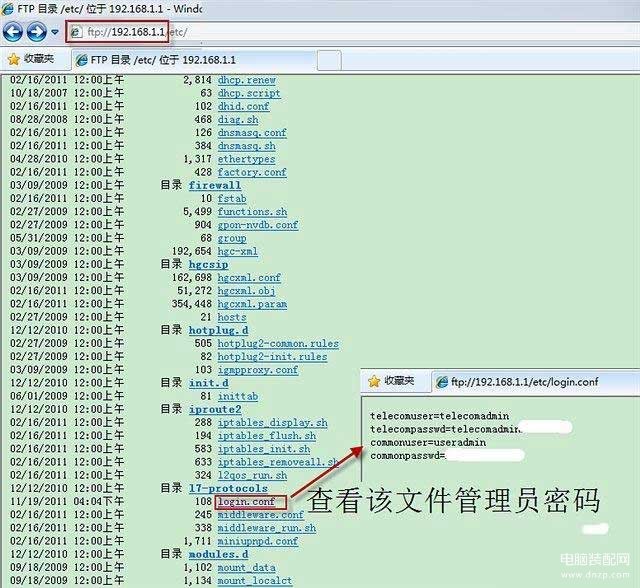Open the mount_data file link
This screenshot has width=640, height=588.
tap(247, 567)
